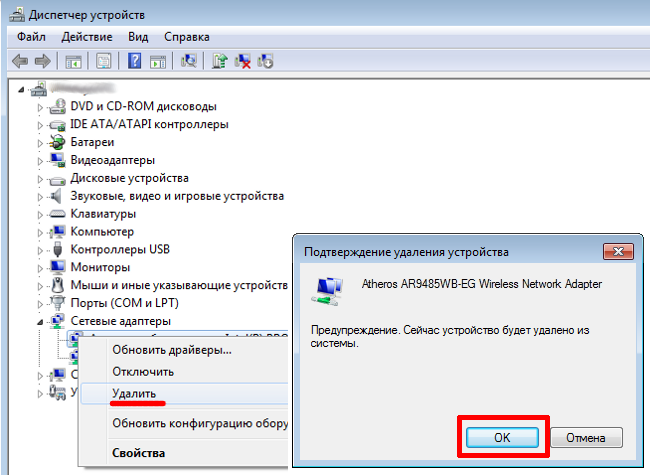Viewport: 650px width, 475px height.
Task: Expand the Контроллеры USB node
Action: 41,250
